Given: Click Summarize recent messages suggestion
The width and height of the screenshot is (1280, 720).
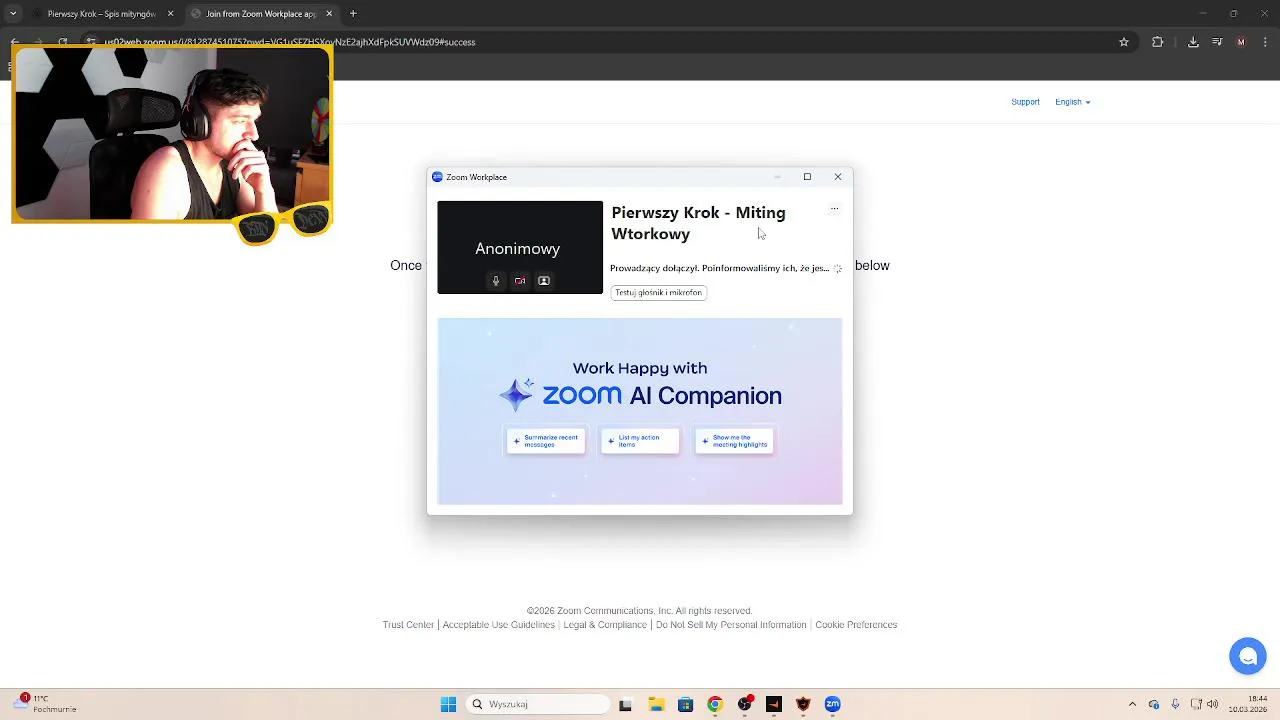Looking at the screenshot, I should click(546, 441).
